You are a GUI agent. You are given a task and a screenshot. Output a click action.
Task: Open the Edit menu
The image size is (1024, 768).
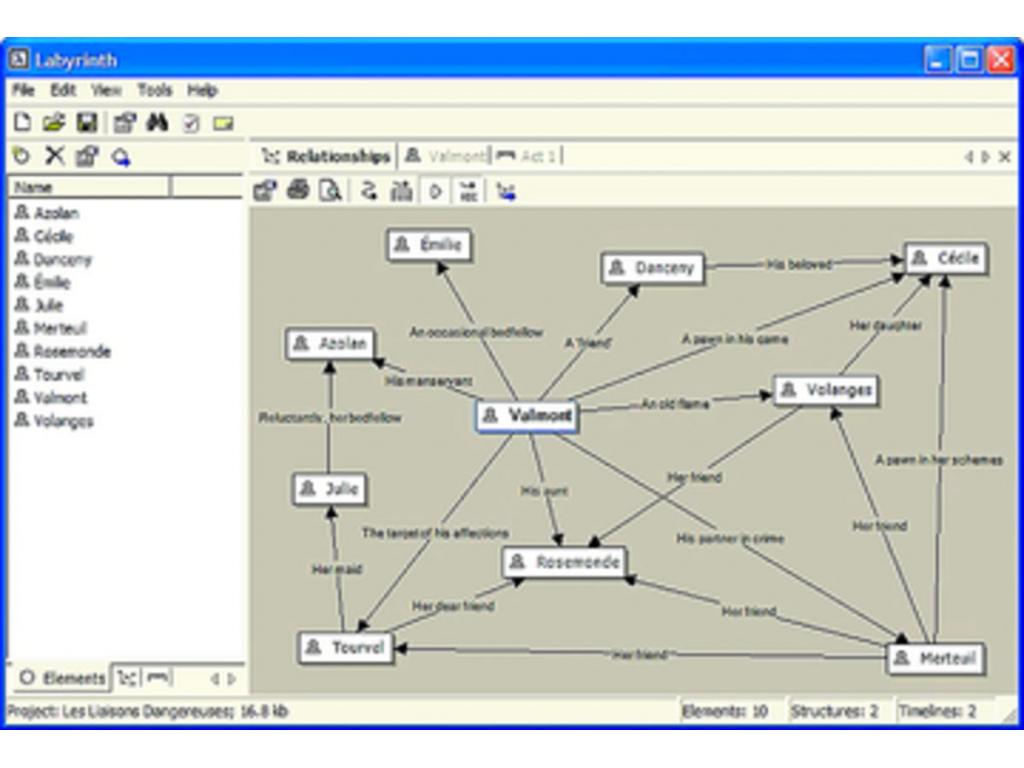tap(63, 90)
